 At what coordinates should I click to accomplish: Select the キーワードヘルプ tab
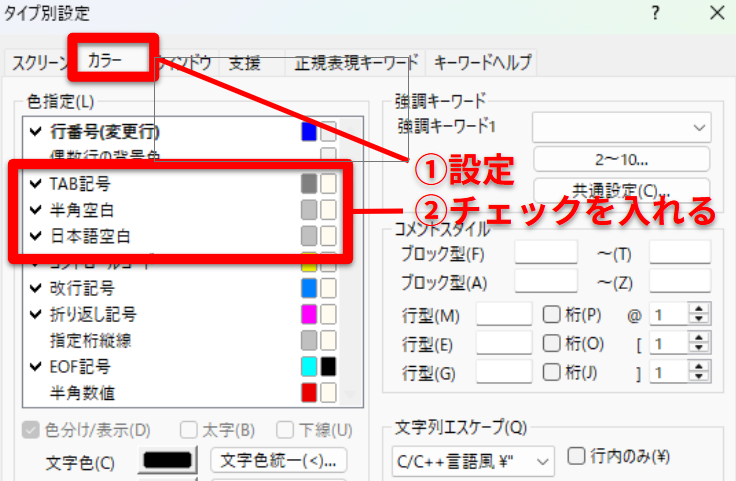(x=482, y=62)
